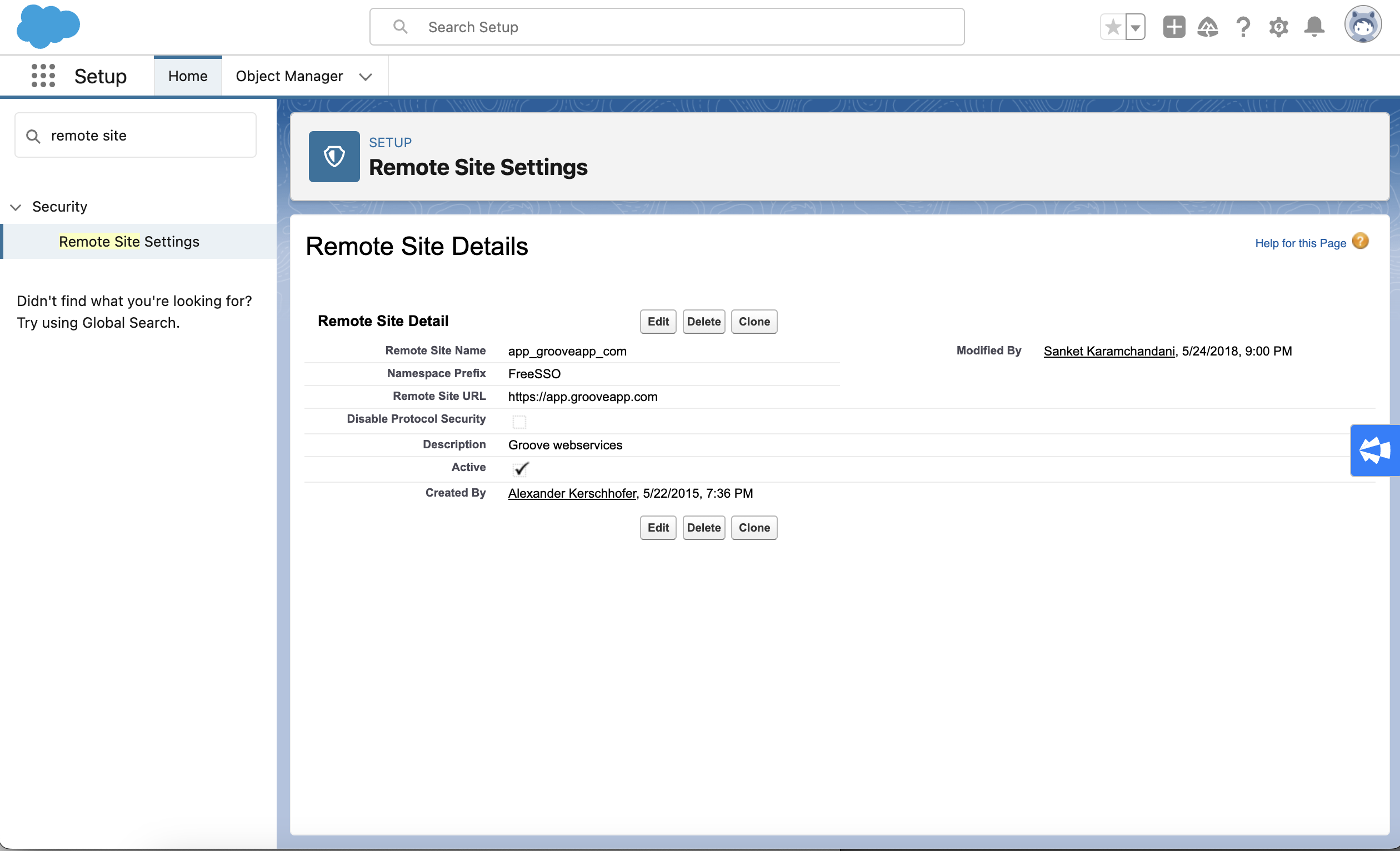This screenshot has width=1400, height=851.
Task: Collapse the Security section chevron
Action: [16, 207]
